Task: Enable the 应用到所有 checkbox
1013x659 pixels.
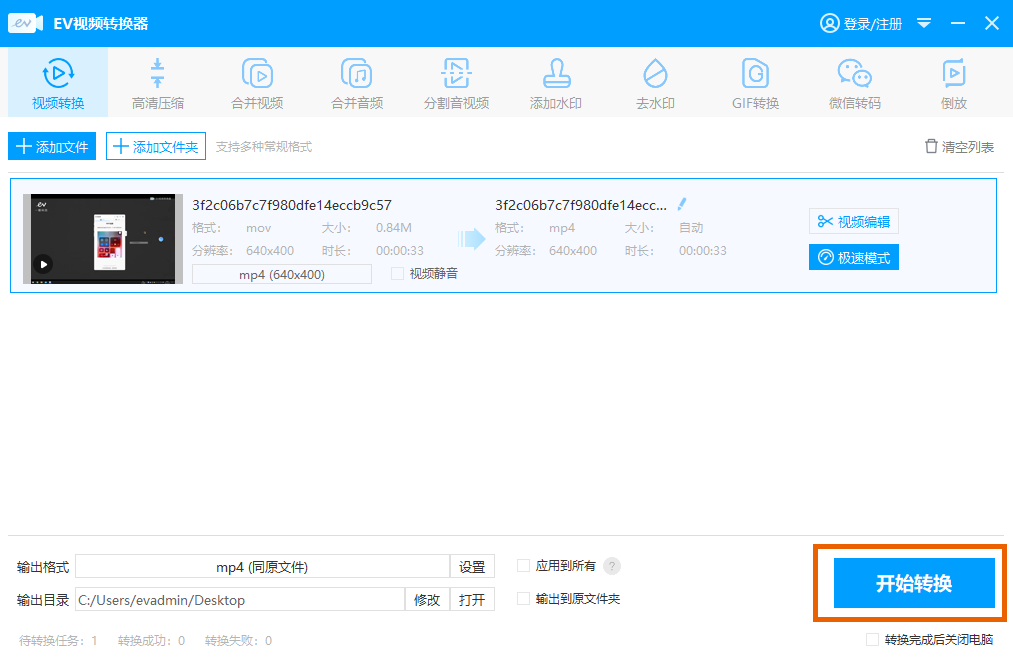Action: click(x=523, y=566)
